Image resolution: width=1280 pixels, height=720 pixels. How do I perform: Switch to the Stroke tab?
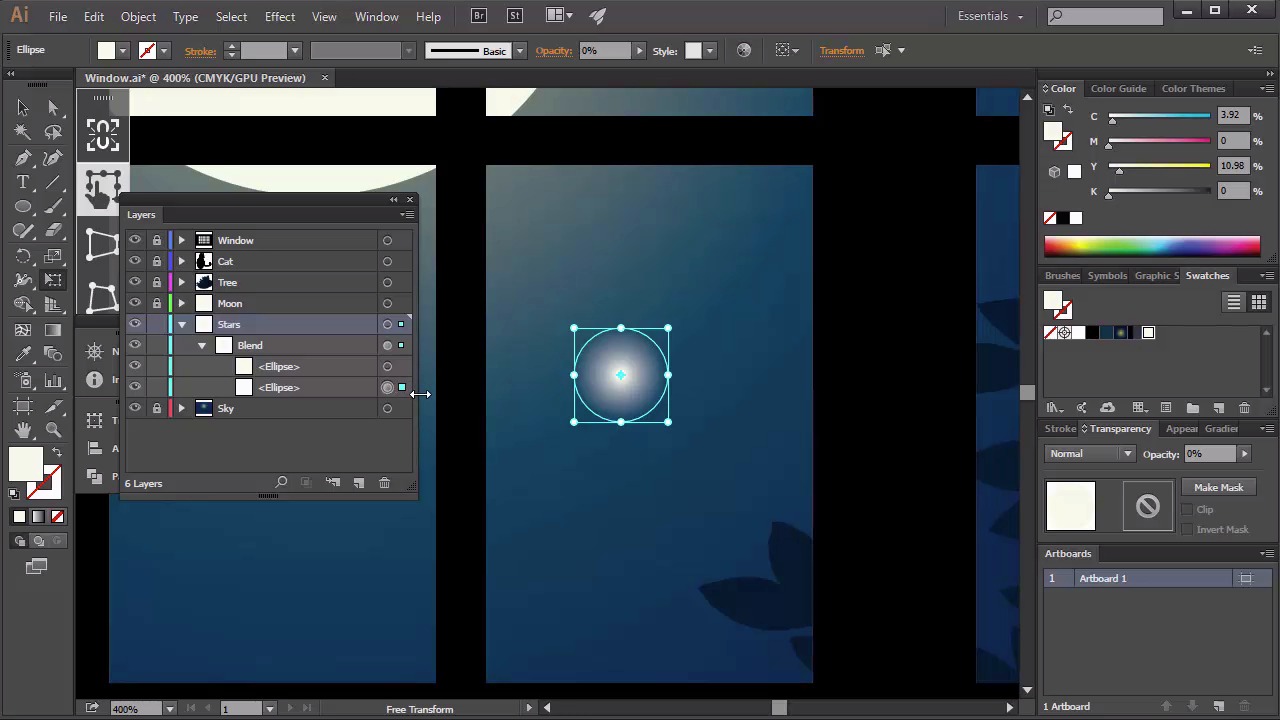(1060, 428)
